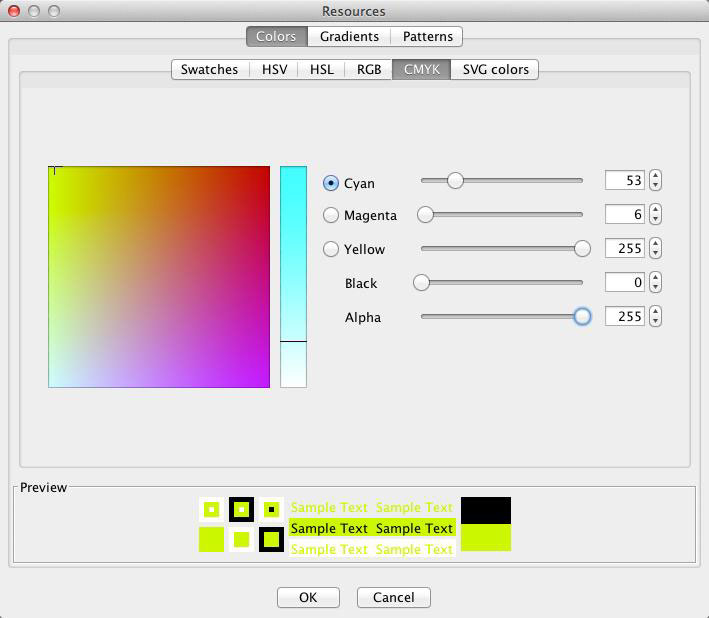709x618 pixels.
Task: Decrease Yellow value with down stepper arrow
Action: pos(655,254)
